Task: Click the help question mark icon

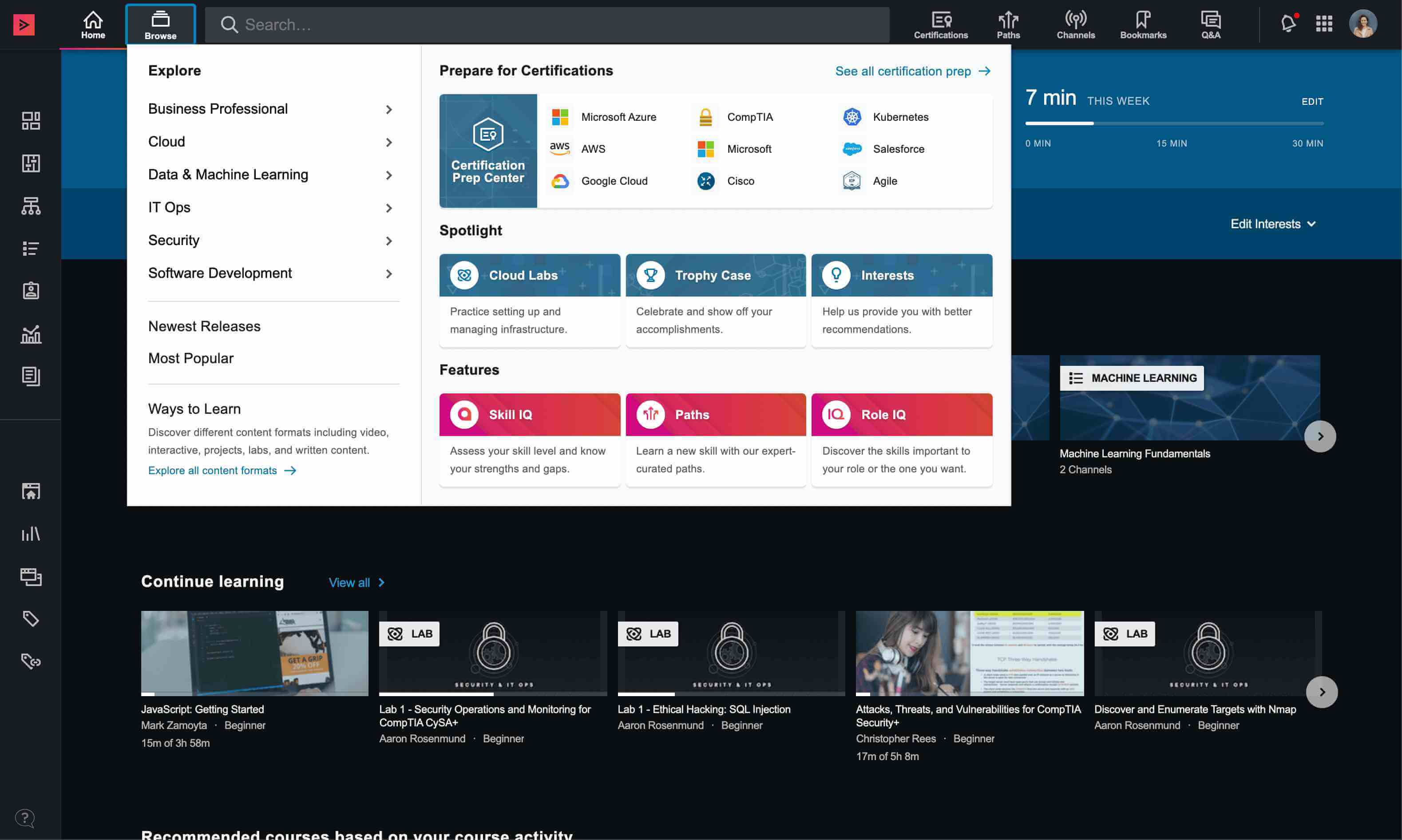Action: pyautogui.click(x=25, y=817)
